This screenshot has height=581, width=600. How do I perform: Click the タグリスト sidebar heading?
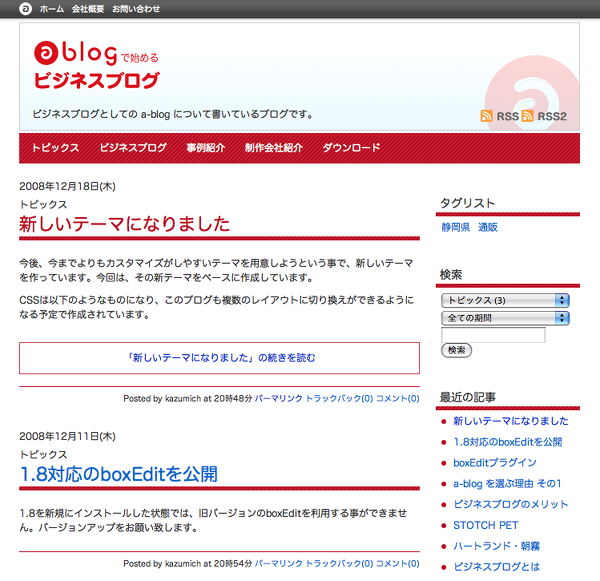coord(467,203)
